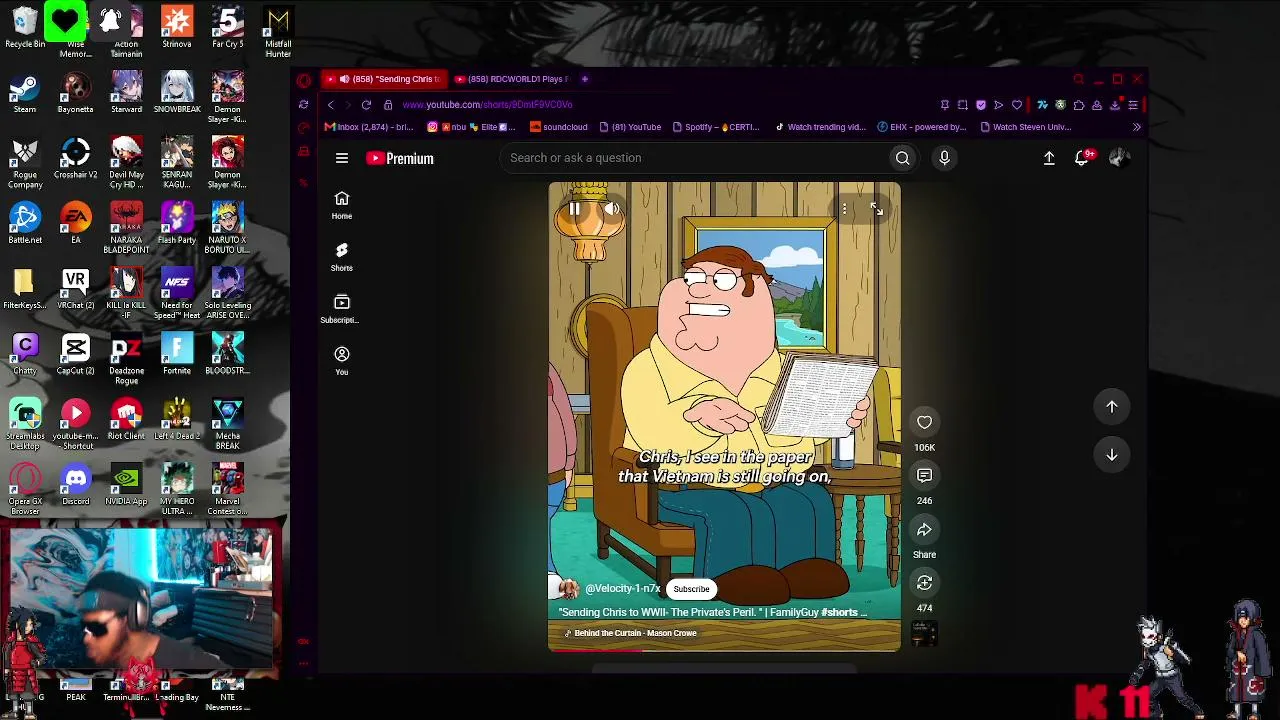Viewport: 1280px width, 720px height.
Task: Go to the previous Short
Action: pos(1111,406)
